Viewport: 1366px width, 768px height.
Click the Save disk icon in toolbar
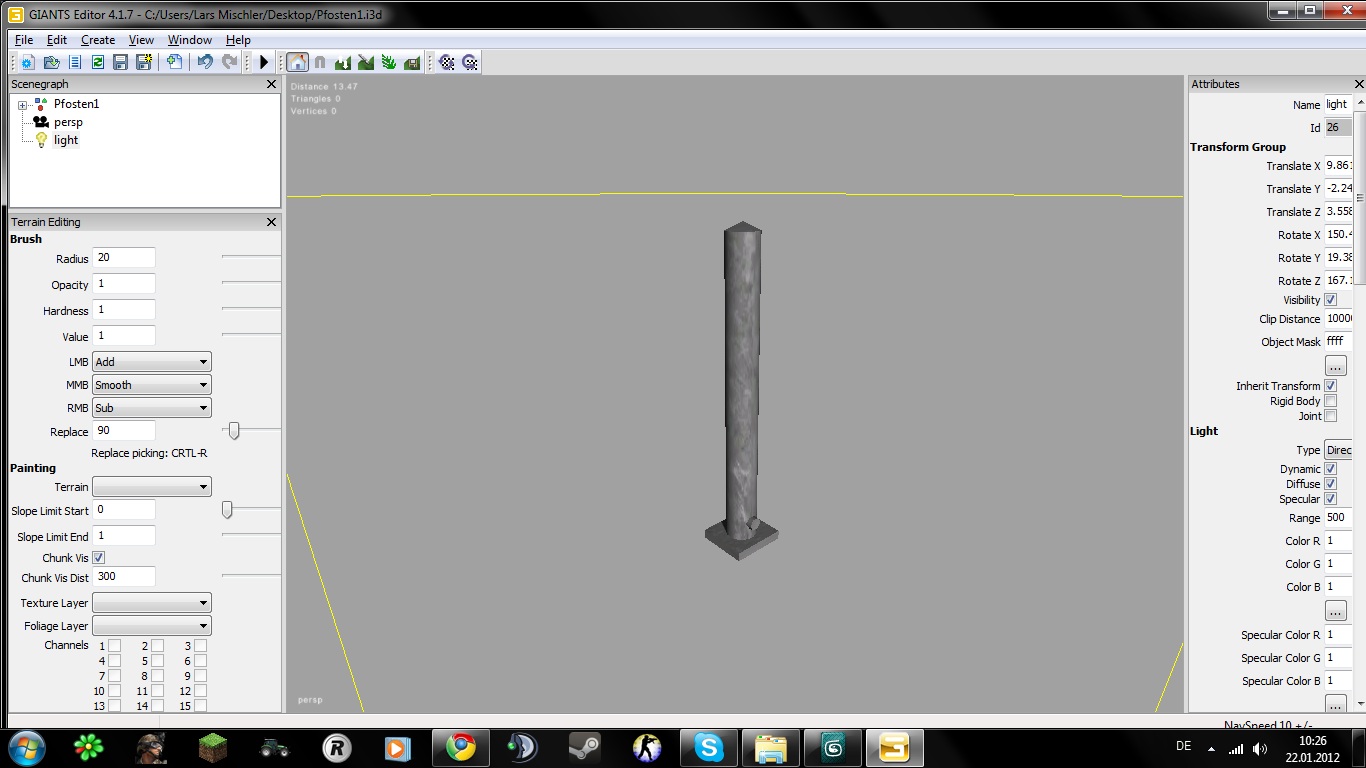[x=120, y=62]
